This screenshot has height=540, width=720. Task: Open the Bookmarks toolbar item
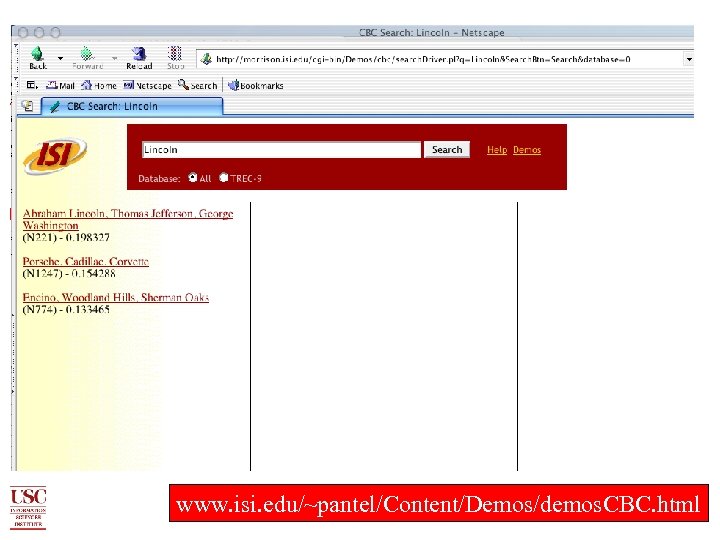[x=256, y=85]
